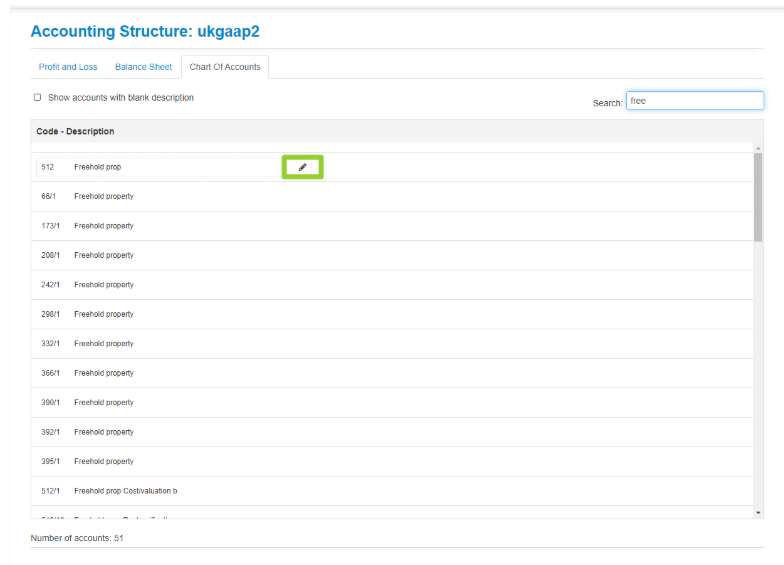Click the Search input field
The width and height of the screenshot is (784, 565).
coord(694,101)
